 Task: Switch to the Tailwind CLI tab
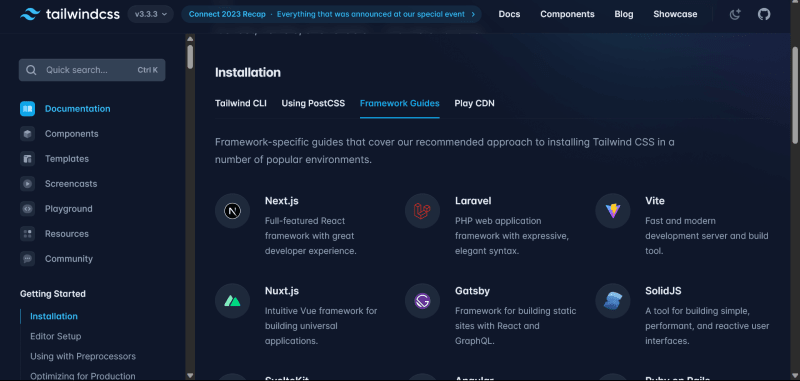(241, 103)
